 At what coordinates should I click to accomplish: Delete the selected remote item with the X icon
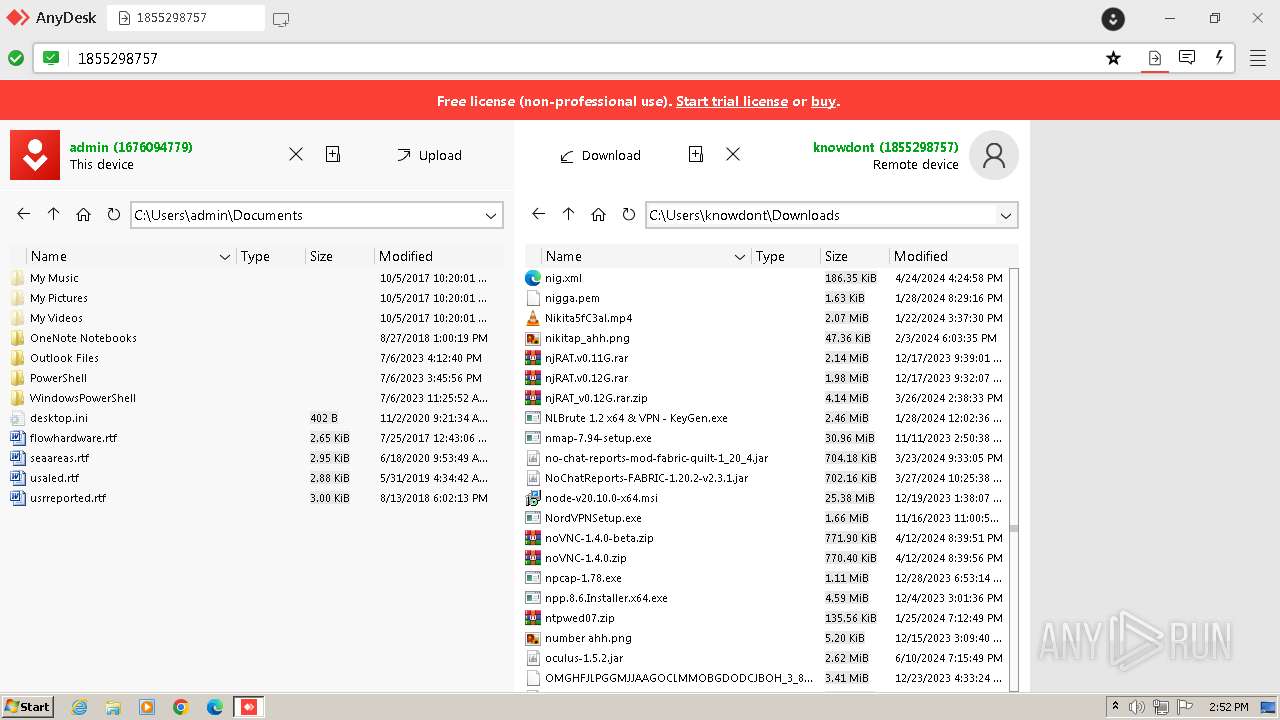click(x=733, y=154)
